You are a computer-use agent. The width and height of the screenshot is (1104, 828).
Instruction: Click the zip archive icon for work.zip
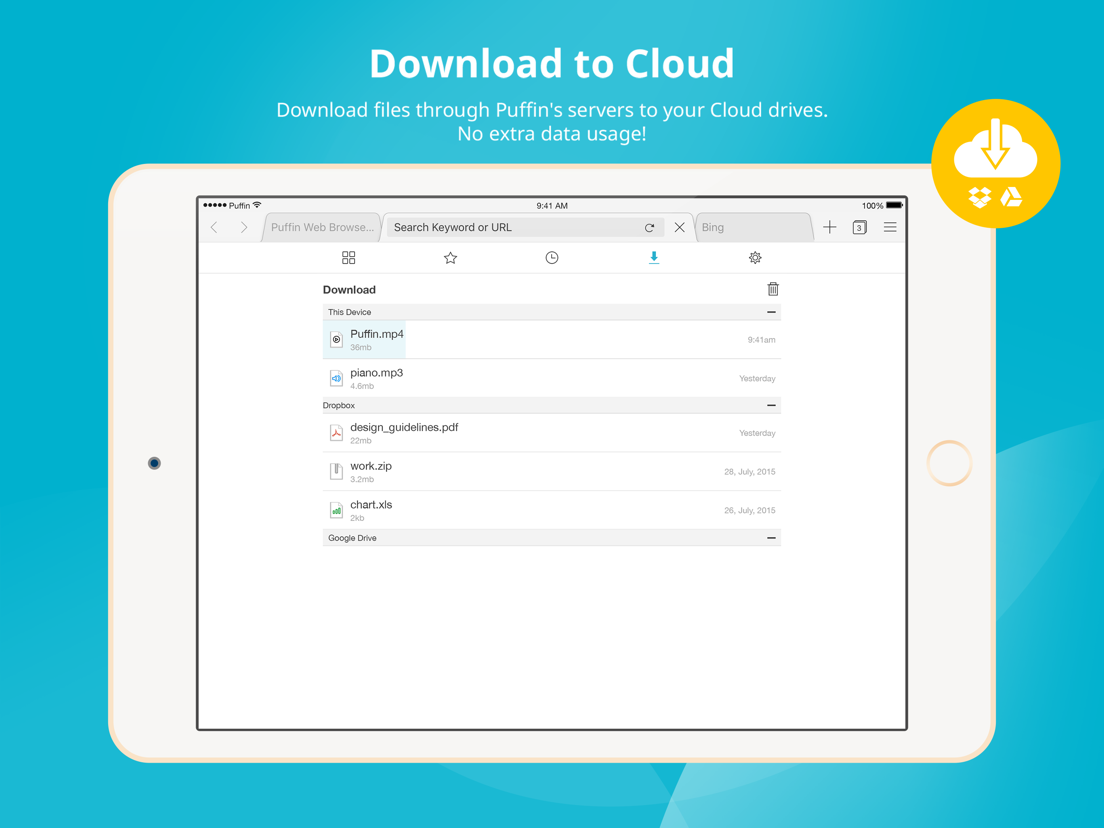(x=337, y=472)
